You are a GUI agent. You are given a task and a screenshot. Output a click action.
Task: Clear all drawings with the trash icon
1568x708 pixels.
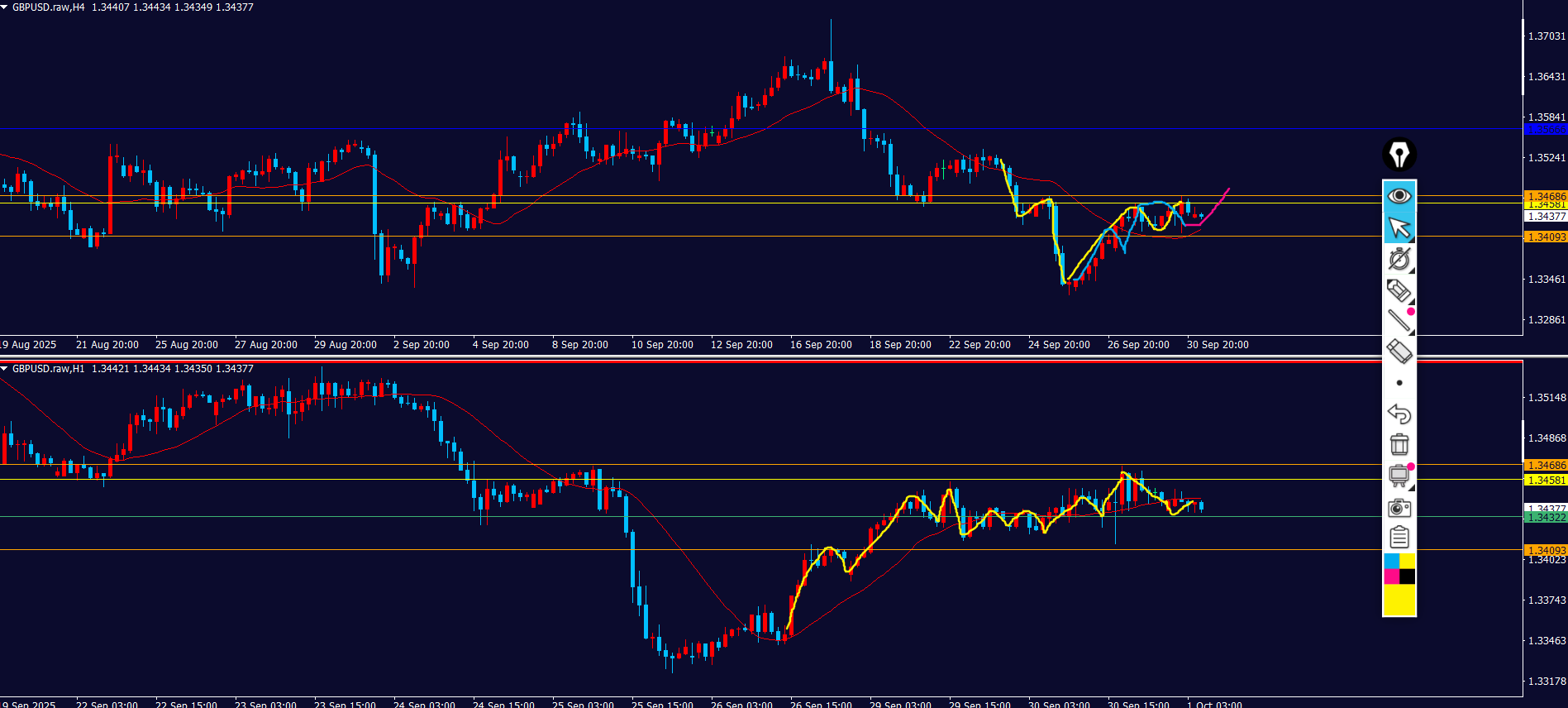(1399, 444)
